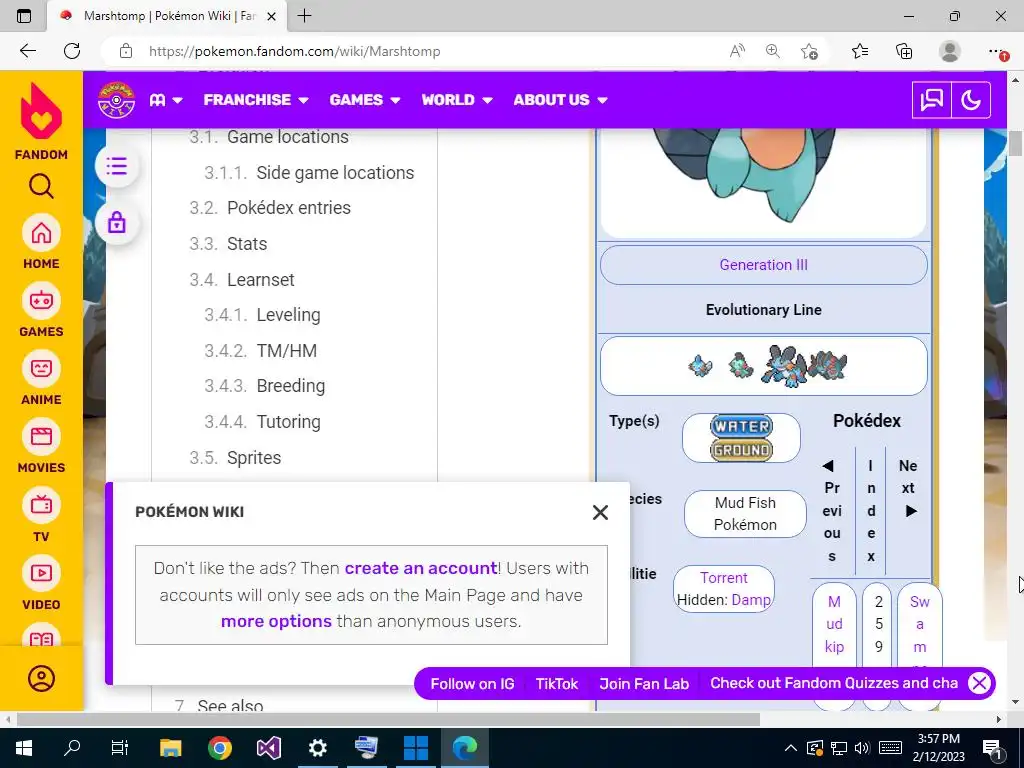Close the Pokémon Wiki popup notice

[x=600, y=513]
